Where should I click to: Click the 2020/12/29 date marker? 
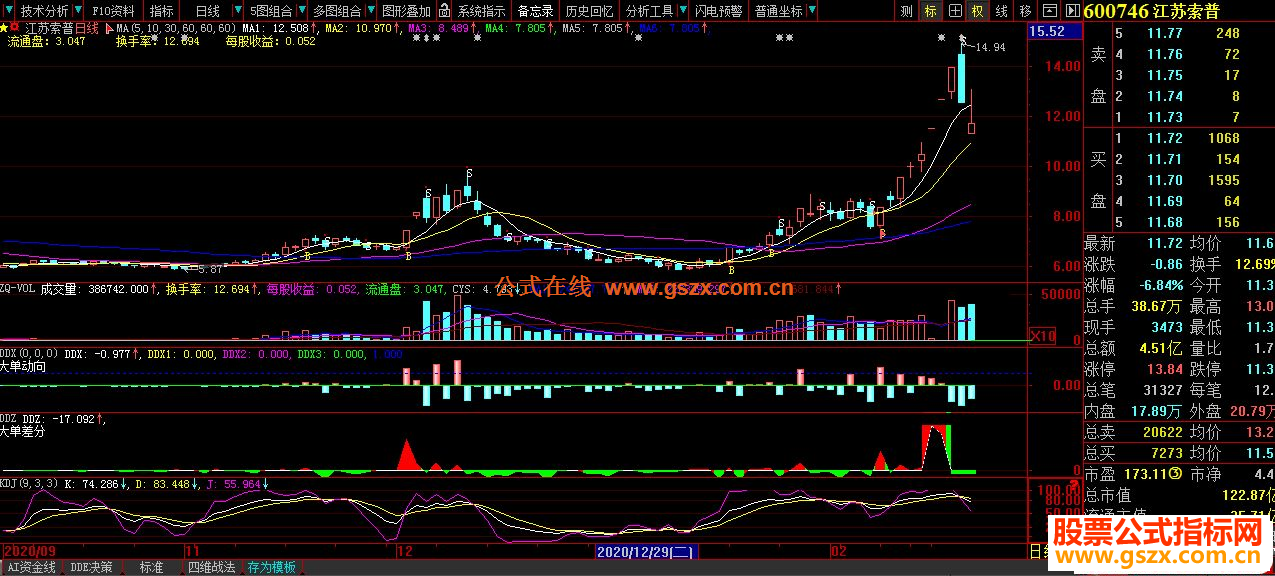click(646, 551)
